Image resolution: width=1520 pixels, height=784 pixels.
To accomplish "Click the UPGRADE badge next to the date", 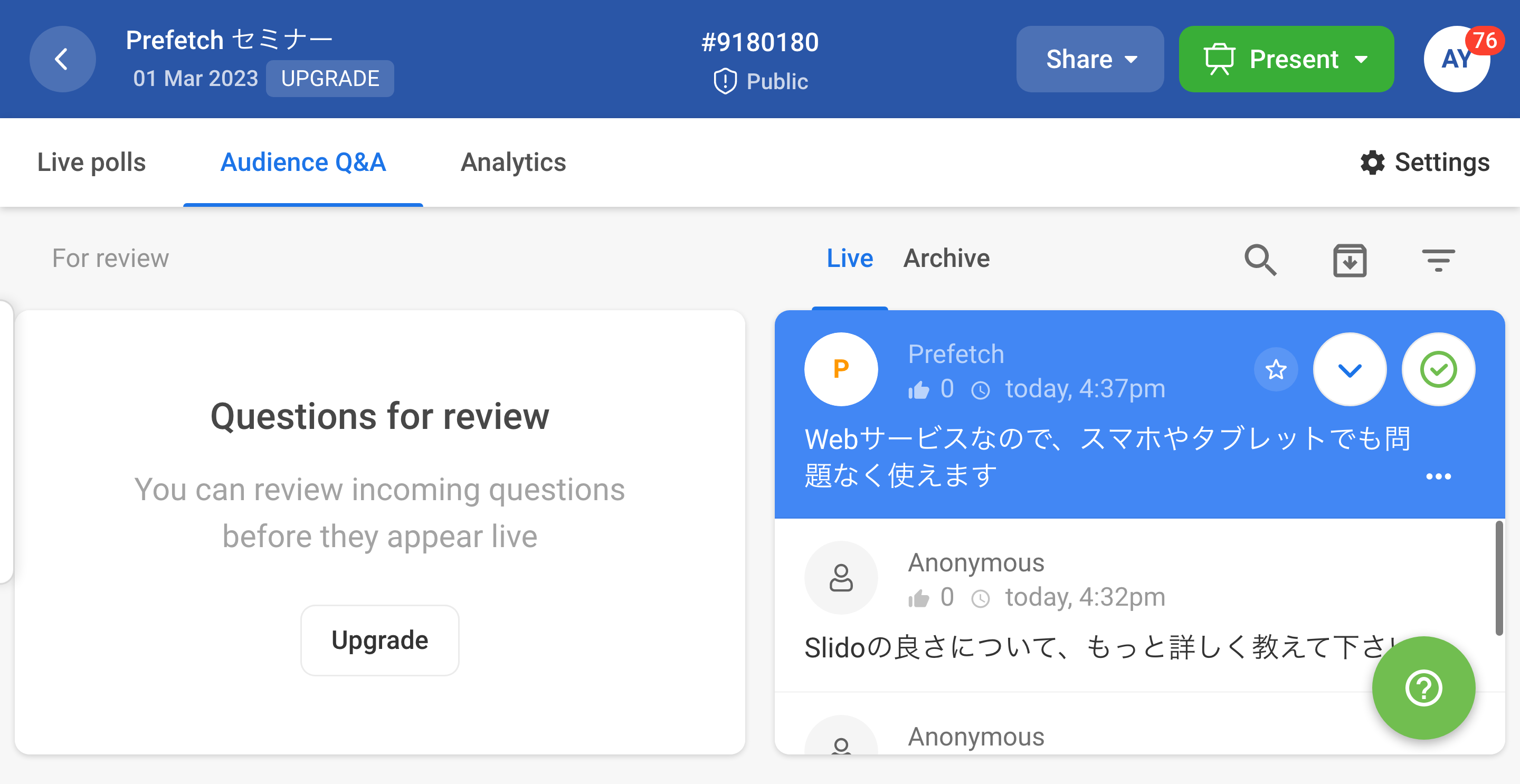I will coord(330,78).
